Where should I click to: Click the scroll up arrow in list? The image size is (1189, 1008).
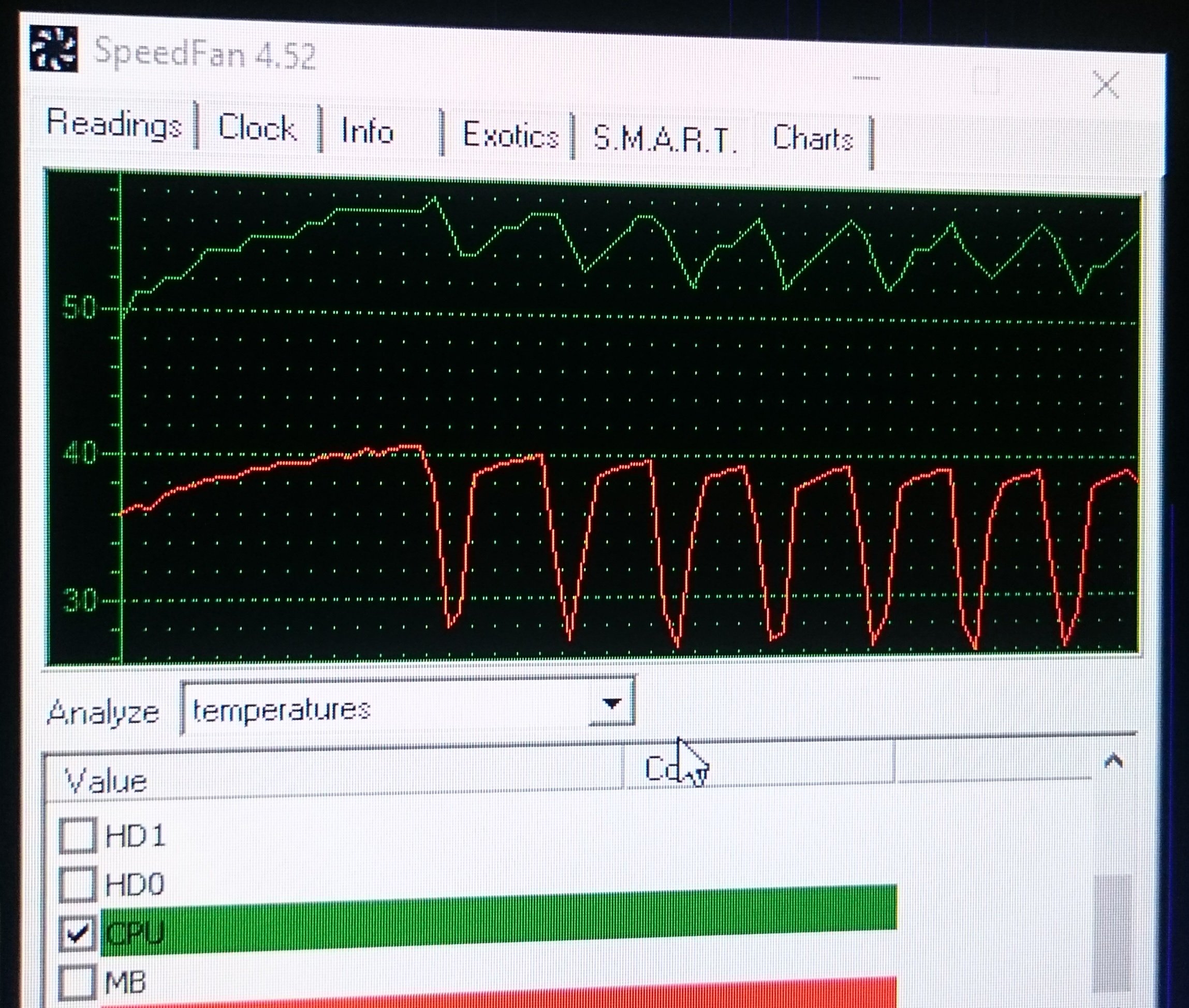click(1113, 761)
